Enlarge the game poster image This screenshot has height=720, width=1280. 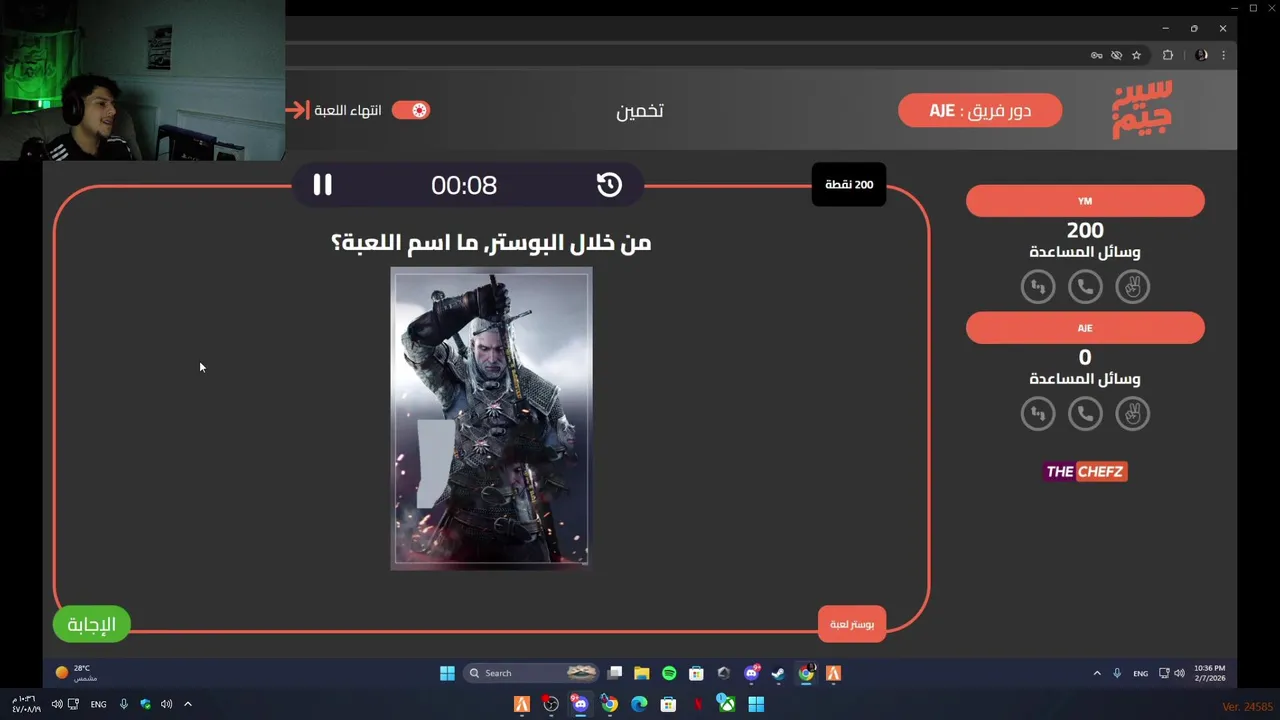(x=490, y=419)
